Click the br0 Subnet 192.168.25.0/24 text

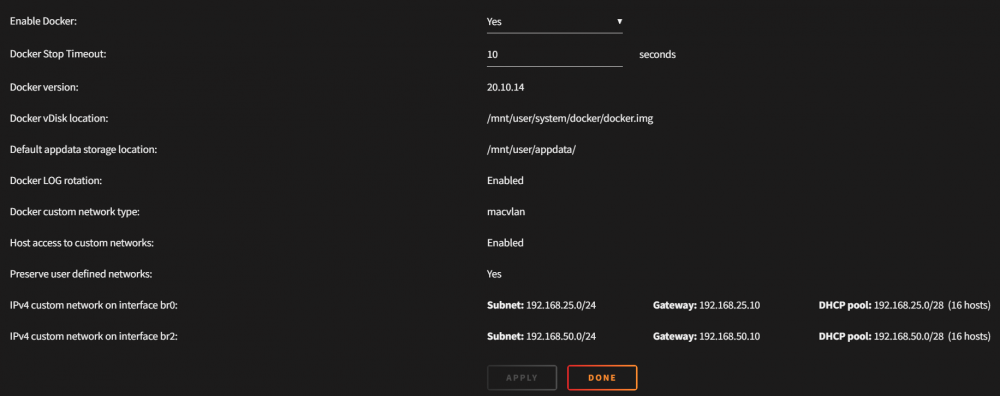(541, 305)
